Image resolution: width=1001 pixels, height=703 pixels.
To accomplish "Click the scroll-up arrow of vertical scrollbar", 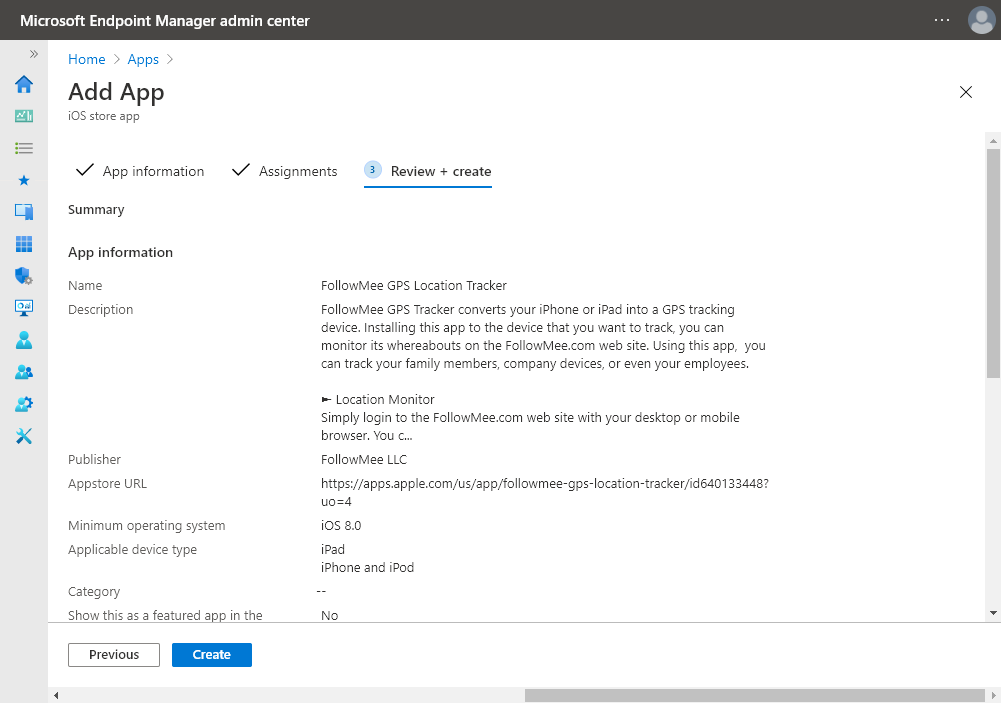I will click(993, 140).
